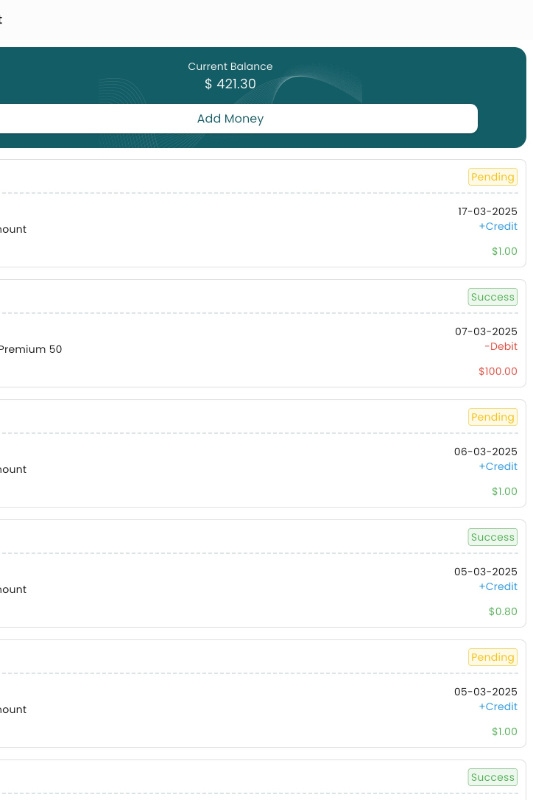The height and width of the screenshot is (800, 533).
Task: Click the Success badge above the $0.80 transaction
Action: [493, 537]
